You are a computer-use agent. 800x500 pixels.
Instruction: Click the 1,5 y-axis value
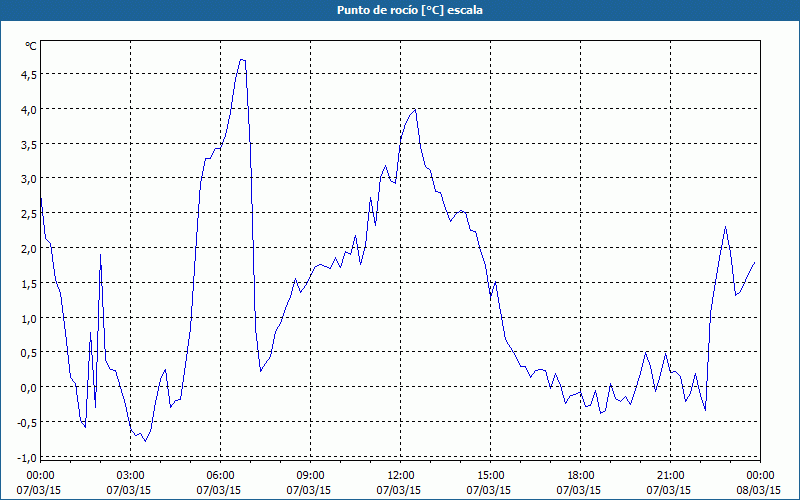click(27, 283)
